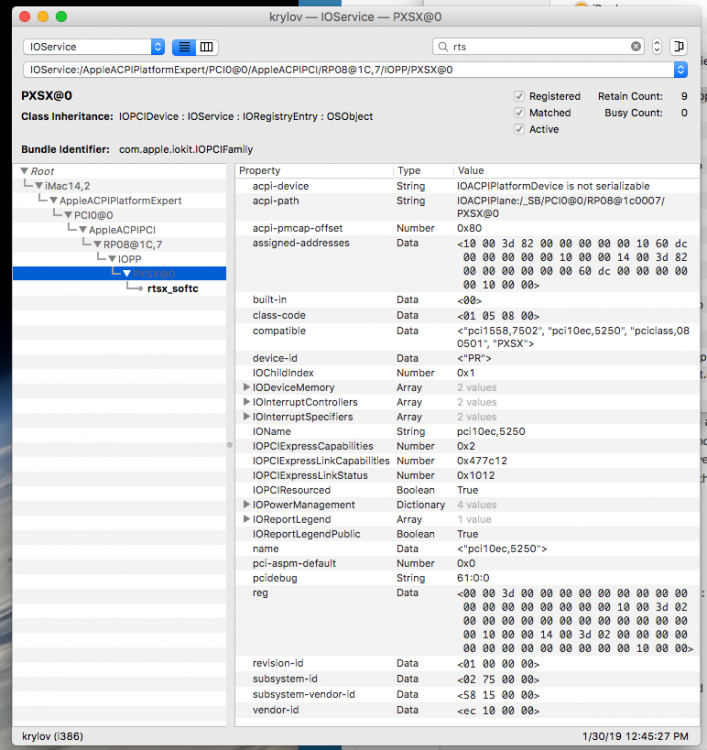
Task: Open the IOService plane dropdown
Action: [x=94, y=46]
